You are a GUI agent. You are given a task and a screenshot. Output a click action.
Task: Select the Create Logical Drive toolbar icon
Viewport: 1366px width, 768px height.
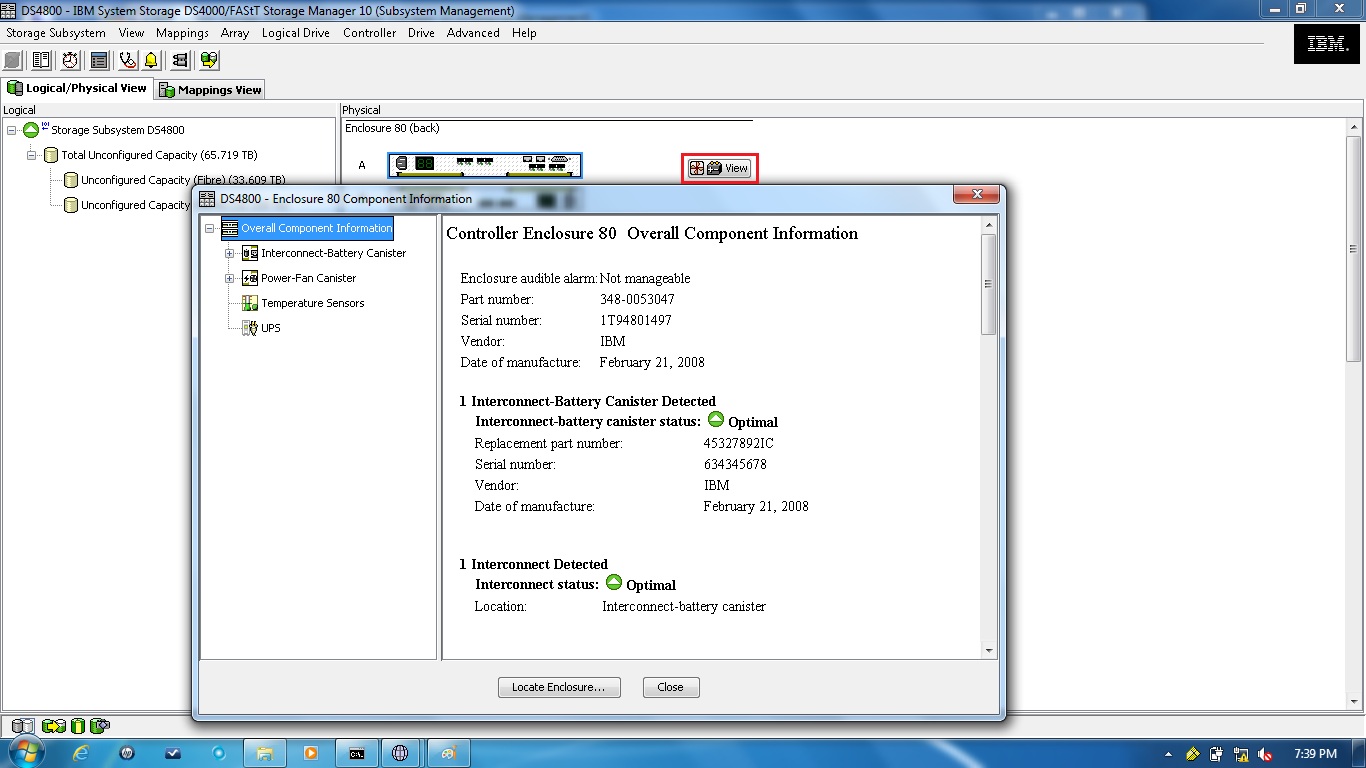click(12, 60)
